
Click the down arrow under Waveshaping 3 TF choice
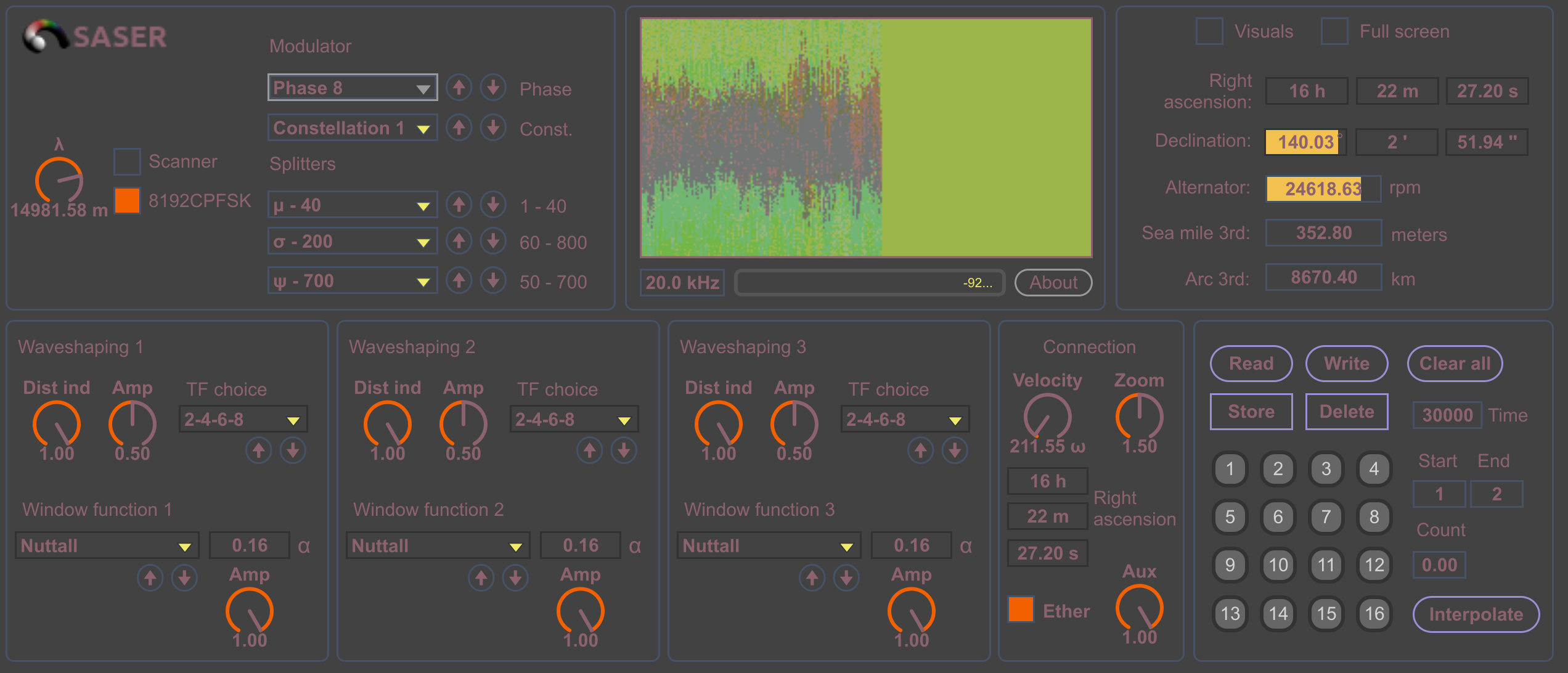tap(955, 451)
